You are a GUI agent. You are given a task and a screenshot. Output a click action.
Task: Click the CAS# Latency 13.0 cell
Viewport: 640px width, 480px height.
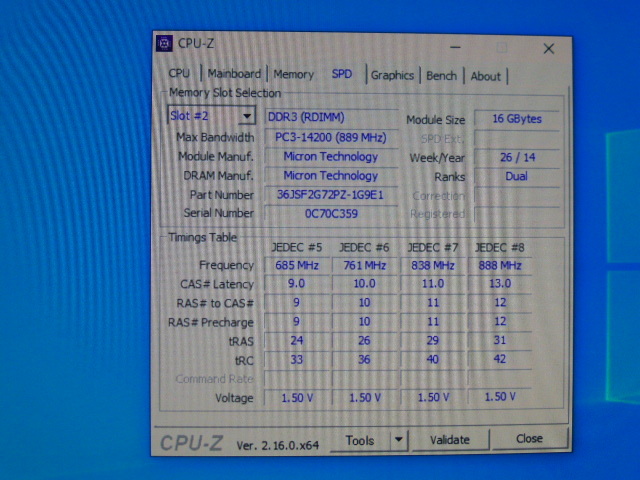(x=500, y=283)
